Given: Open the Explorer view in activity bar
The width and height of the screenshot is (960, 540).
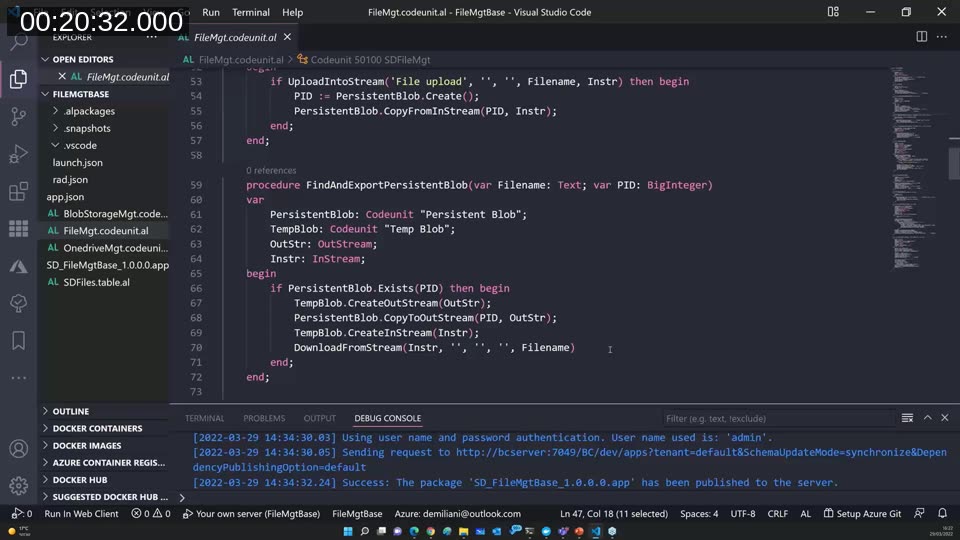Looking at the screenshot, I should pyautogui.click(x=18, y=78).
